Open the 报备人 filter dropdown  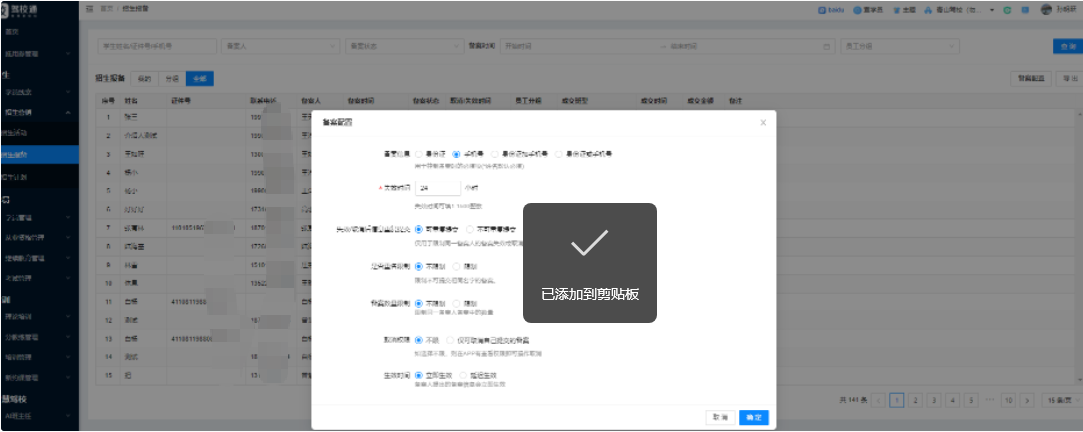[x=280, y=46]
